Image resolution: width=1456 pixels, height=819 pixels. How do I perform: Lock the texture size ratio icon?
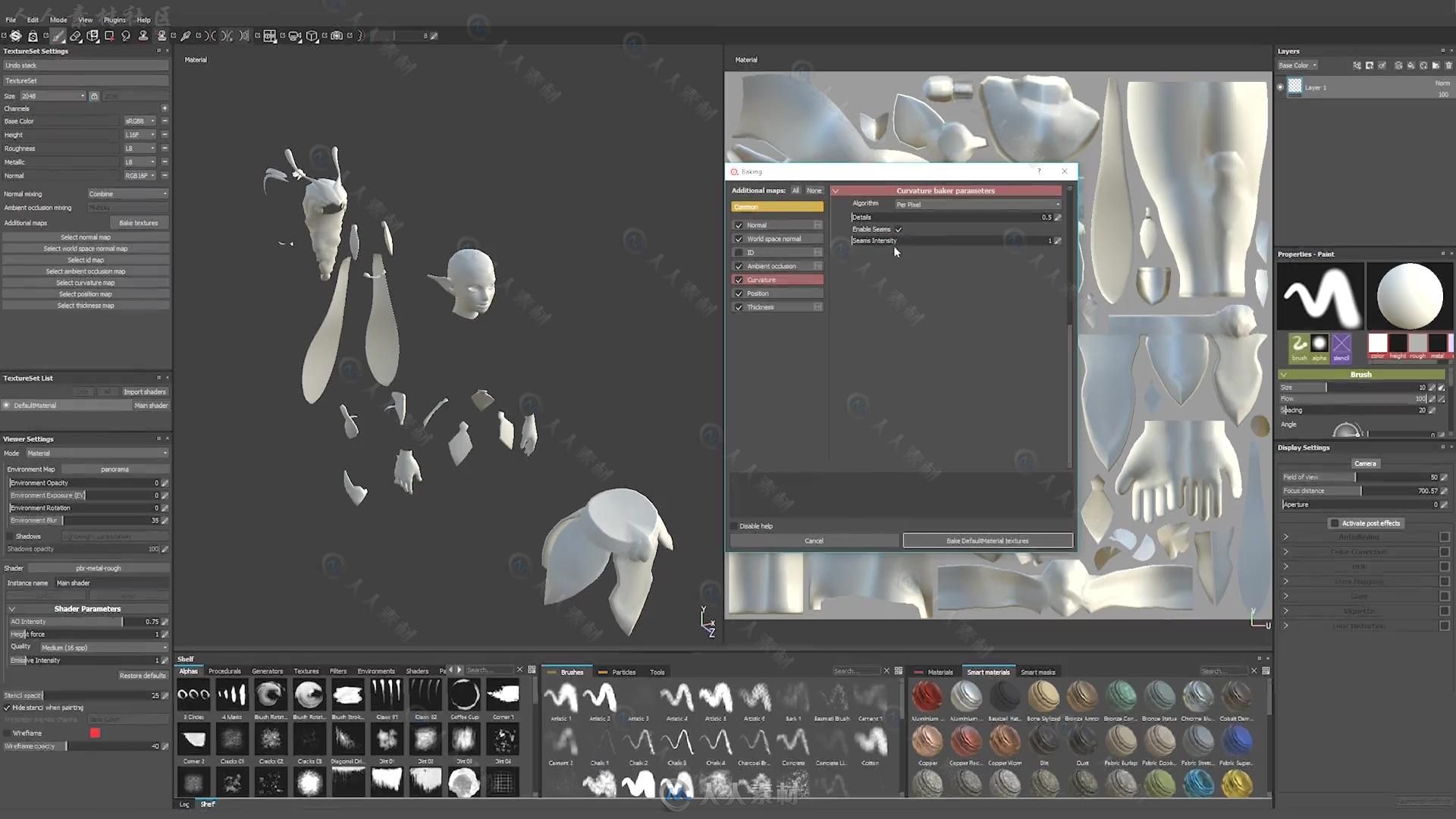pos(94,96)
